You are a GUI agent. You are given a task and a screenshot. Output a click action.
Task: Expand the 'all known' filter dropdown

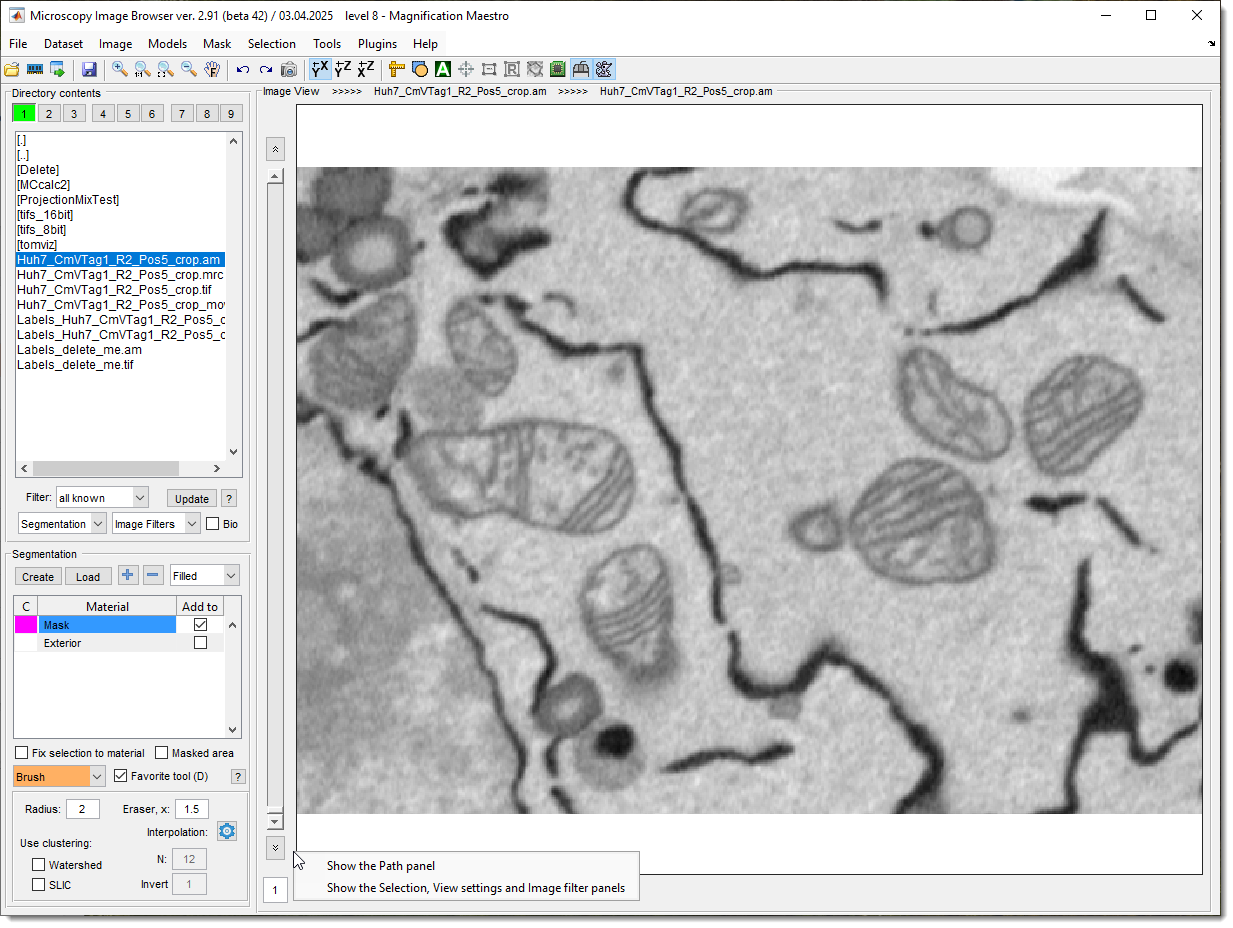coord(140,497)
